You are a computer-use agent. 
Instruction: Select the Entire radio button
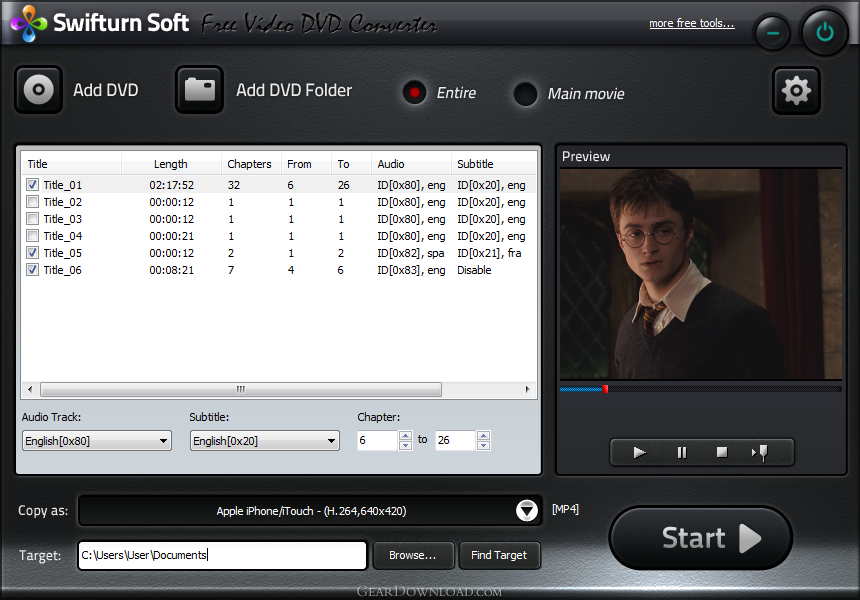tap(414, 93)
